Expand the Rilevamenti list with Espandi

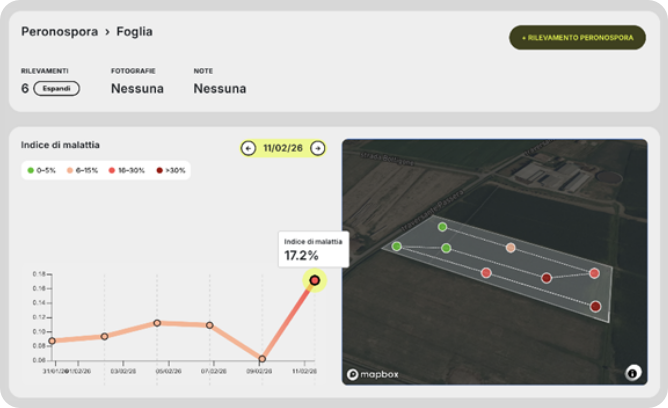56,88
